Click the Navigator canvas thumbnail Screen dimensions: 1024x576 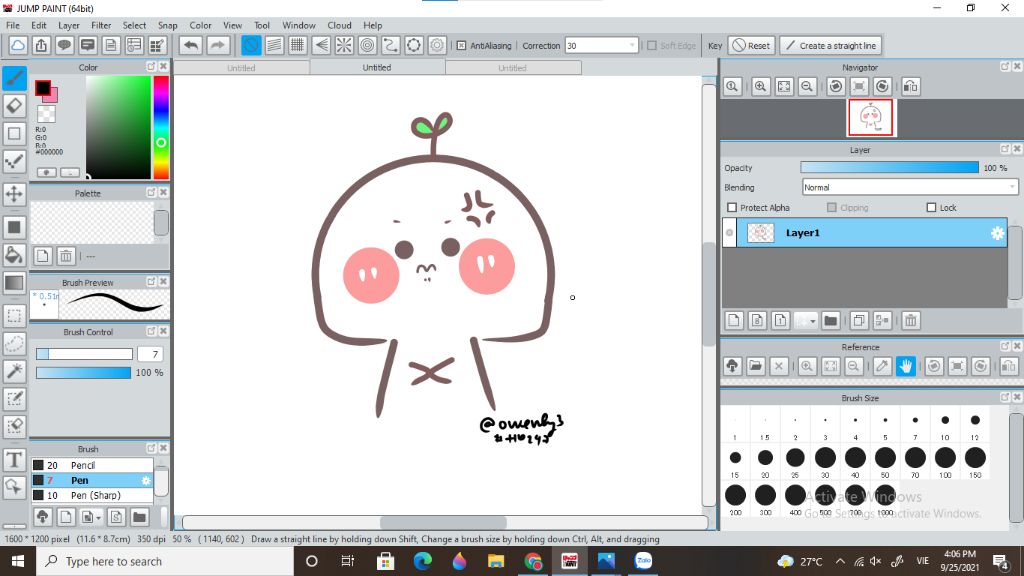pyautogui.click(x=871, y=118)
